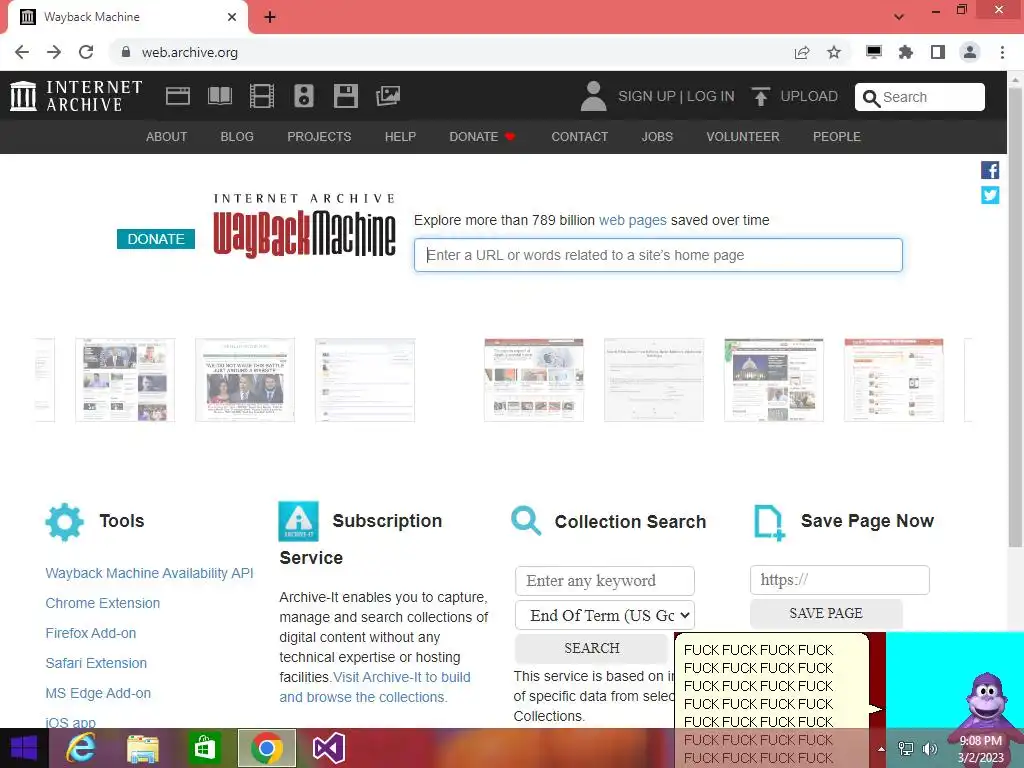Reload the page with refresh icon
Viewport: 1024px width, 768px height.
pos(86,52)
